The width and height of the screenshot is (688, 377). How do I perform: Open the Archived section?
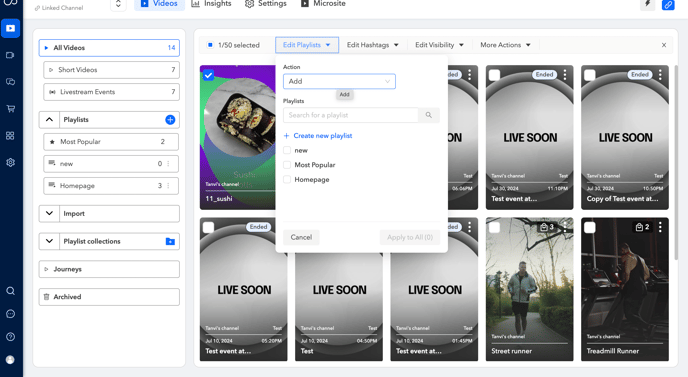[109, 297]
